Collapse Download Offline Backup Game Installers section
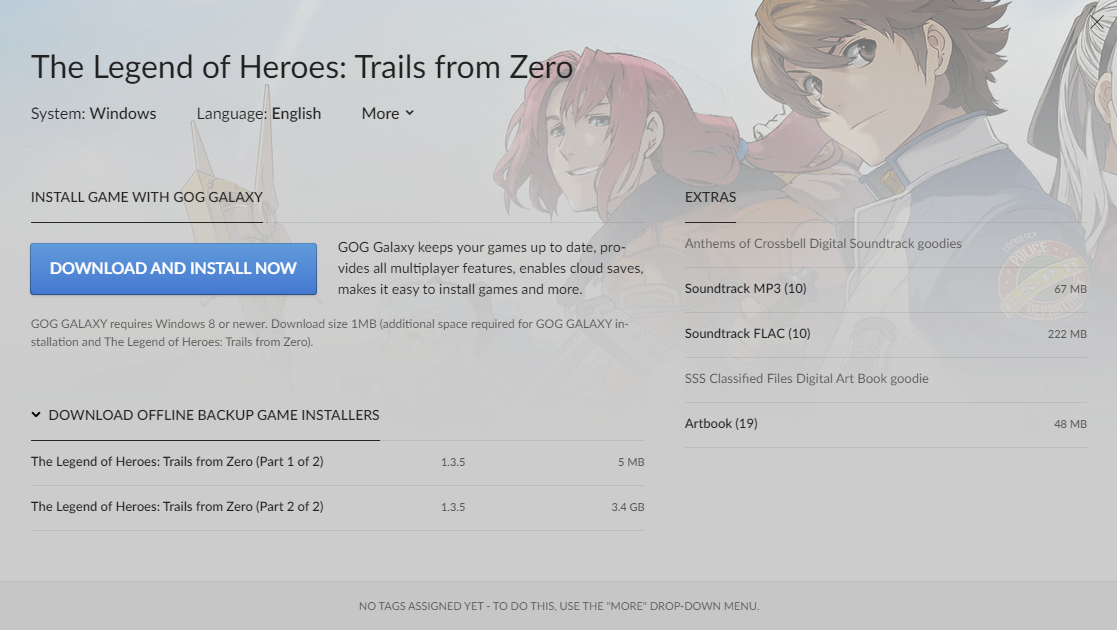The height and width of the screenshot is (630, 1117). (205, 415)
